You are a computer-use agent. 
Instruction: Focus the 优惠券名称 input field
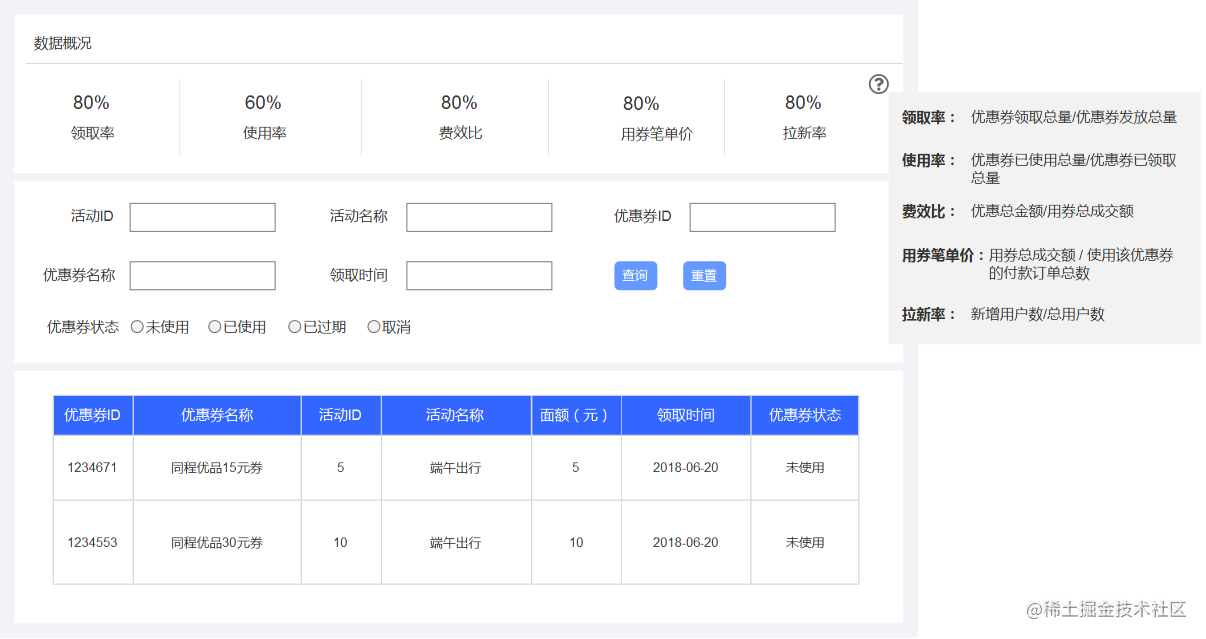pos(202,276)
